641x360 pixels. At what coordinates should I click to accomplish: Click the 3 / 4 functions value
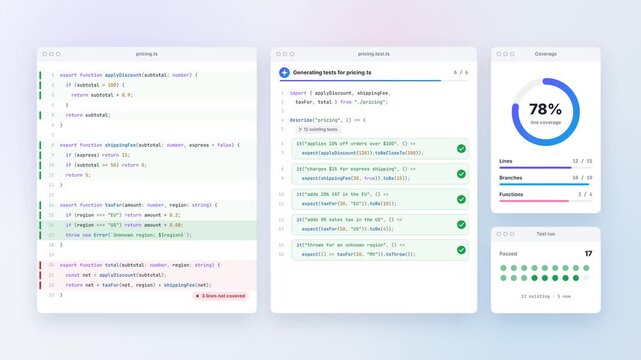pos(585,195)
